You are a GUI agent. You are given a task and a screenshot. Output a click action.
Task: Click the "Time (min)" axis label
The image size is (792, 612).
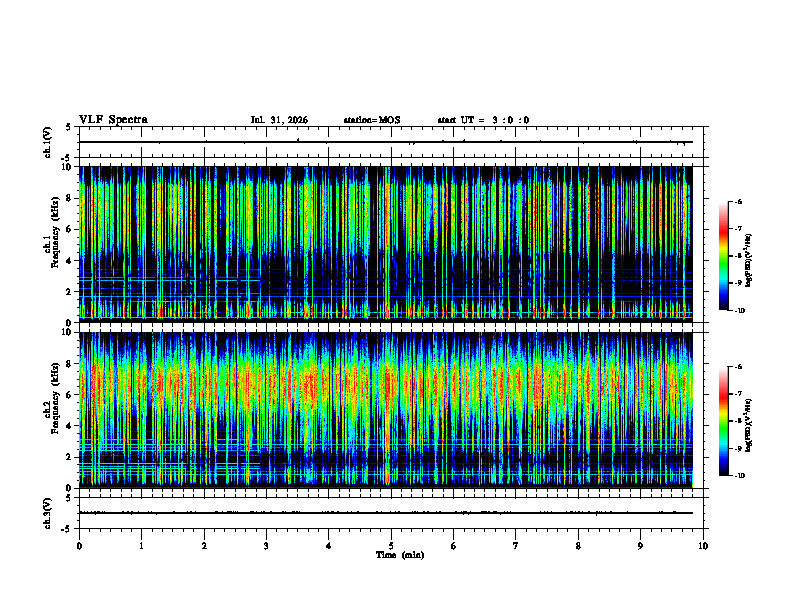tap(400, 555)
